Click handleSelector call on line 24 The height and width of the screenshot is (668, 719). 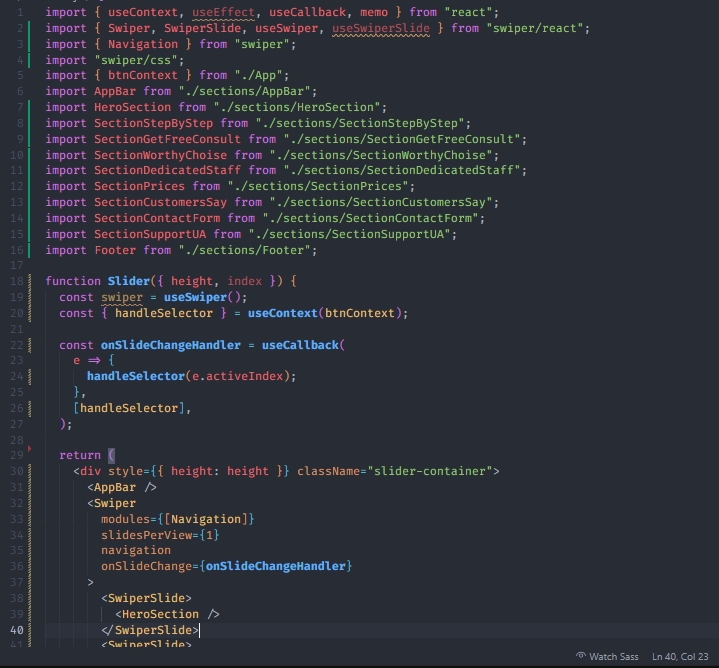136,376
